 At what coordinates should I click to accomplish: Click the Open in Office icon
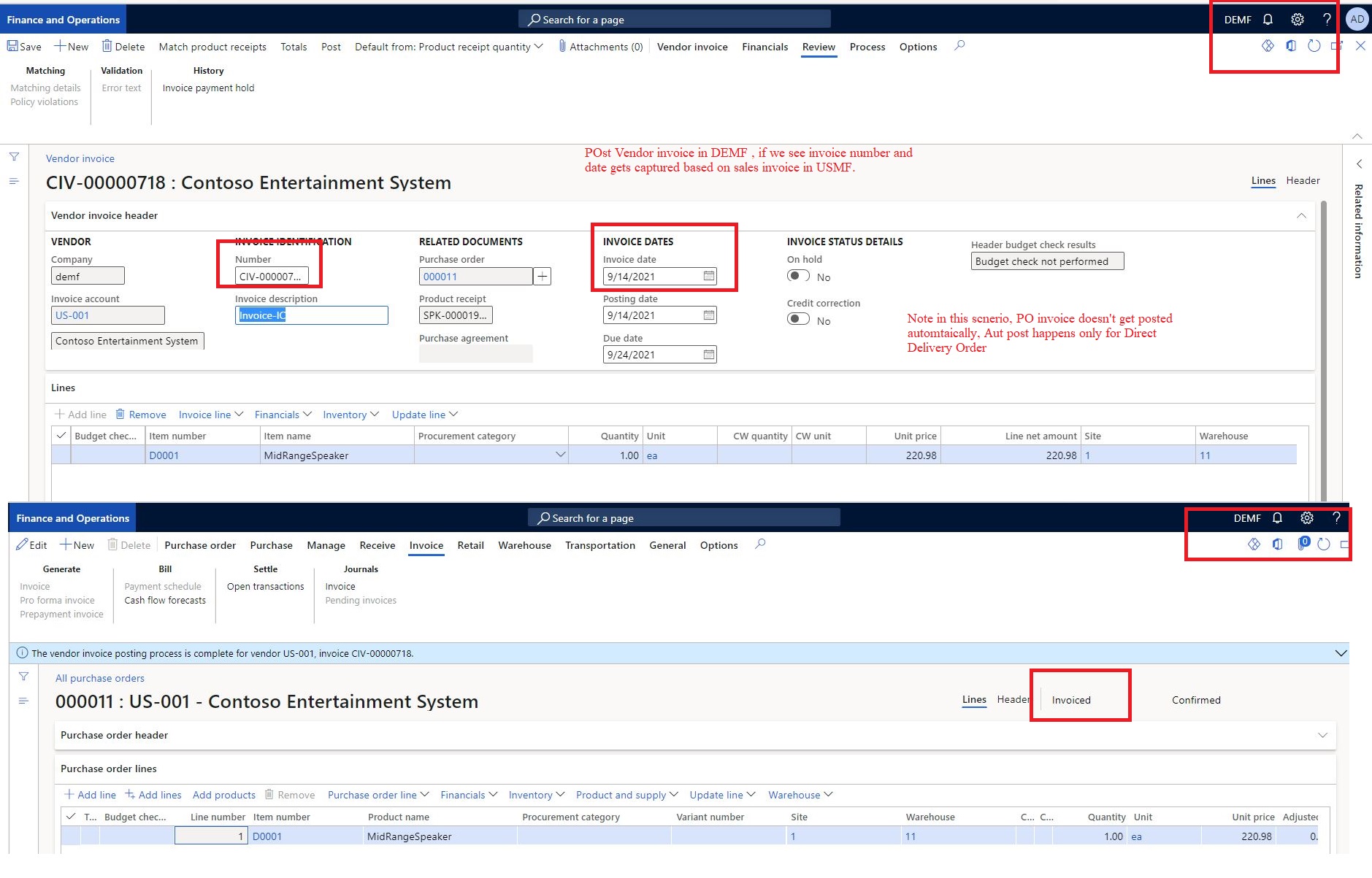coord(1291,45)
